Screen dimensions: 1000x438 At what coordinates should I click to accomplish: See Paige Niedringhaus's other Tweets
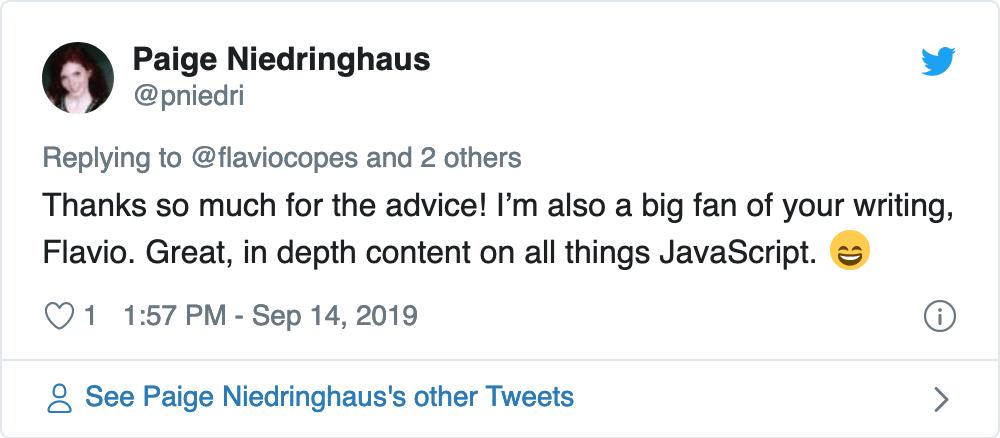tap(329, 398)
